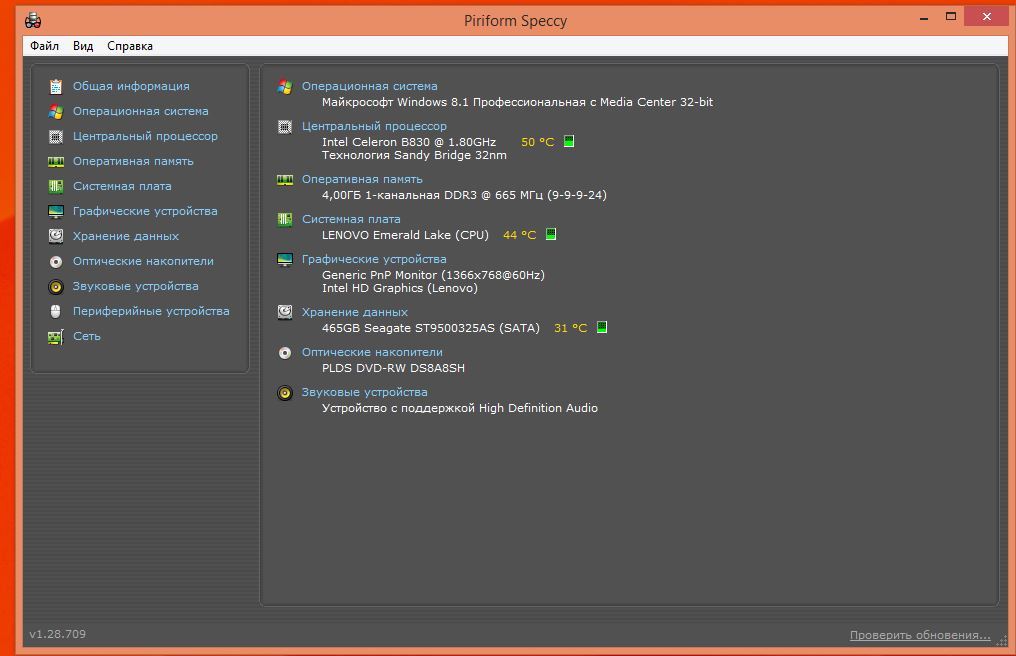Select the peripherals mouse icon in the sidebar
This screenshot has height=656, width=1016.
click(x=55, y=311)
